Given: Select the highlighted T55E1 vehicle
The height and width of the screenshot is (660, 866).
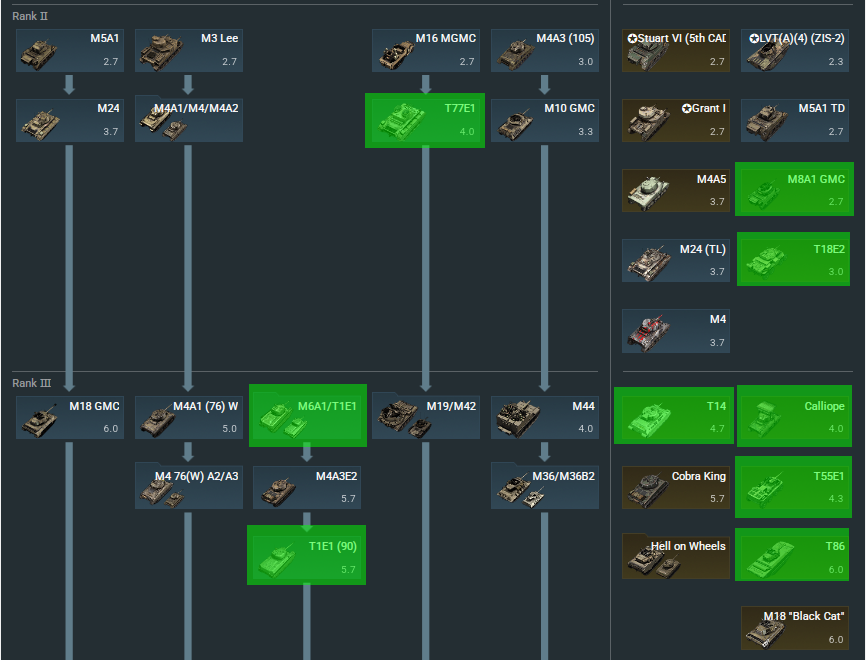Looking at the screenshot, I should [x=794, y=487].
